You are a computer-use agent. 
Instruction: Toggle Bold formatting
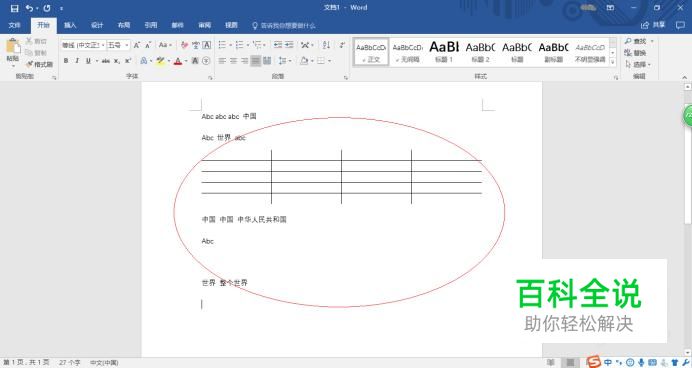click(66, 61)
